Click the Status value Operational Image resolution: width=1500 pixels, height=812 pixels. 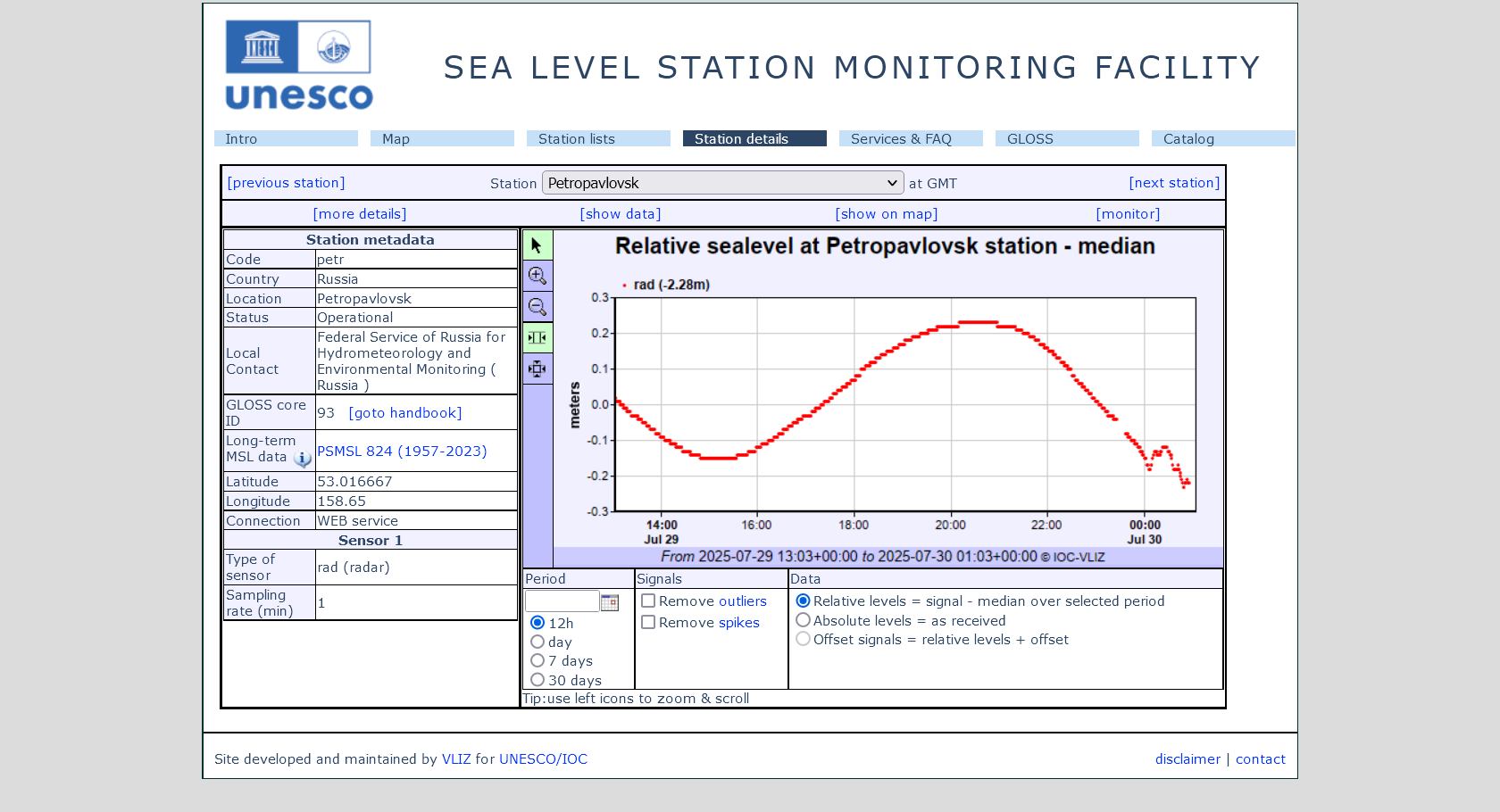coord(354,318)
